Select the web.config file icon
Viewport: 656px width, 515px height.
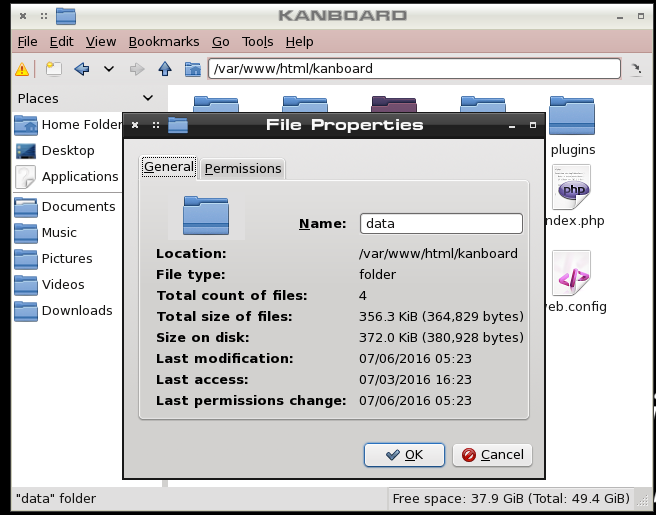pos(571,273)
